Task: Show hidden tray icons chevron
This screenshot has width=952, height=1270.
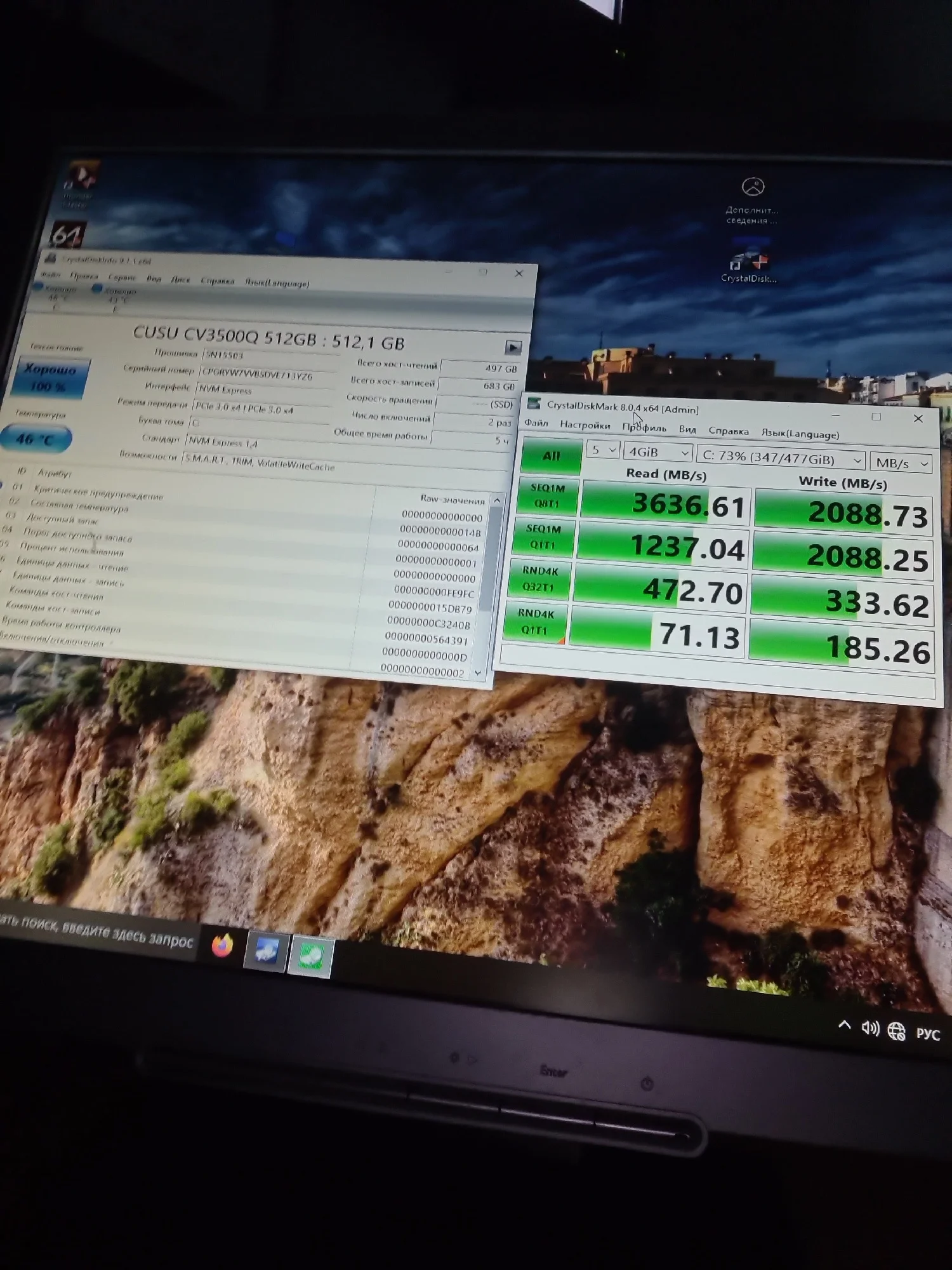Action: coord(844,1024)
